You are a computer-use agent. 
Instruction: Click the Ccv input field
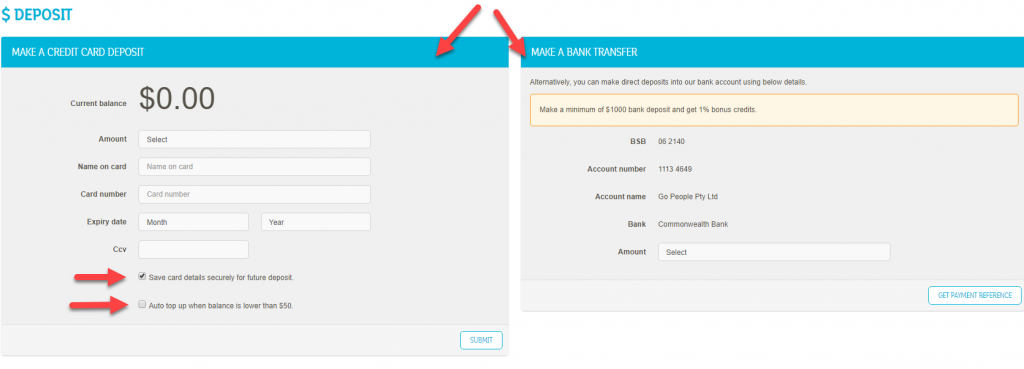coord(193,249)
